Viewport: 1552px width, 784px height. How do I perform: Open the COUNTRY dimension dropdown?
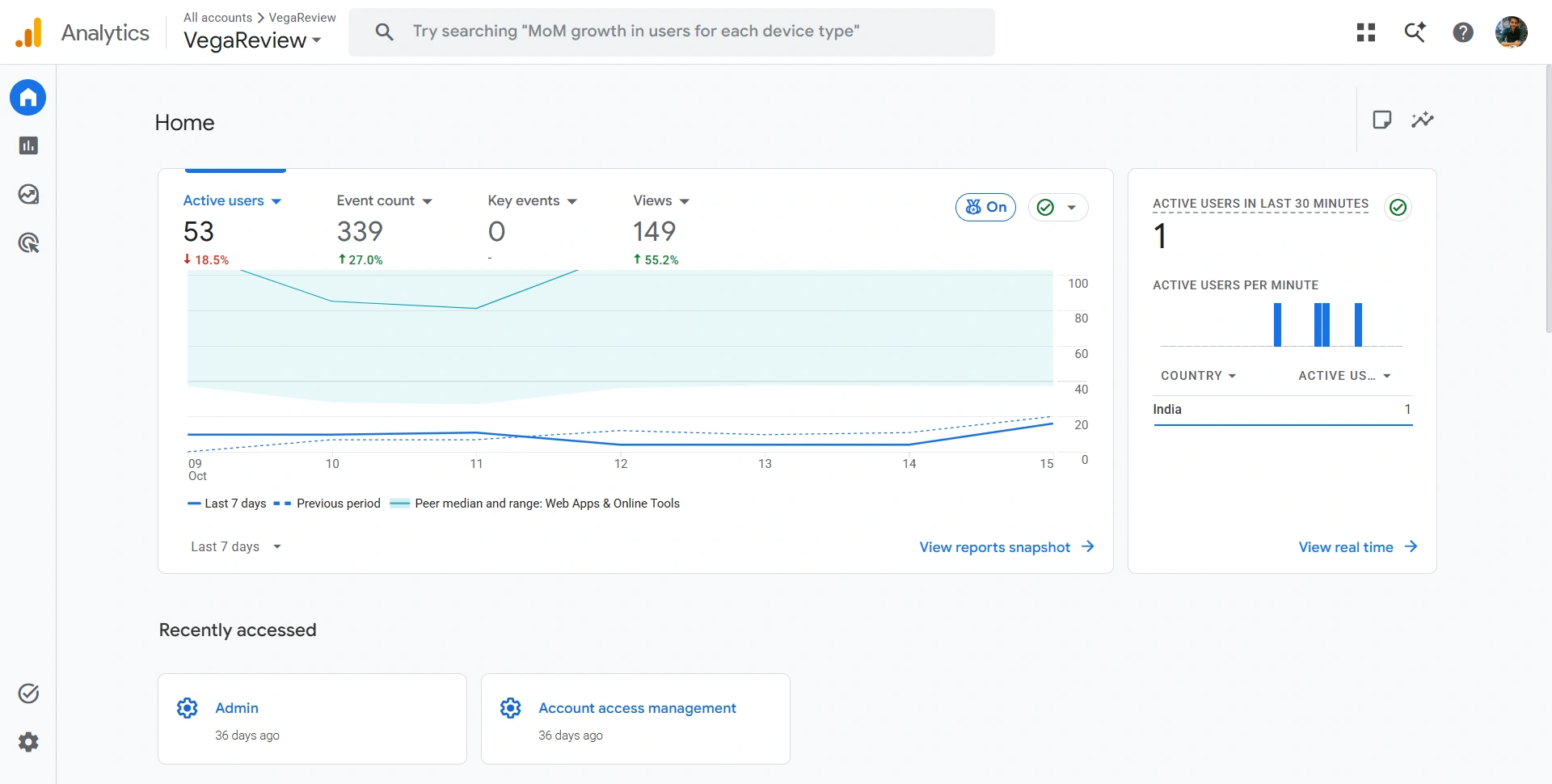[x=1199, y=376]
